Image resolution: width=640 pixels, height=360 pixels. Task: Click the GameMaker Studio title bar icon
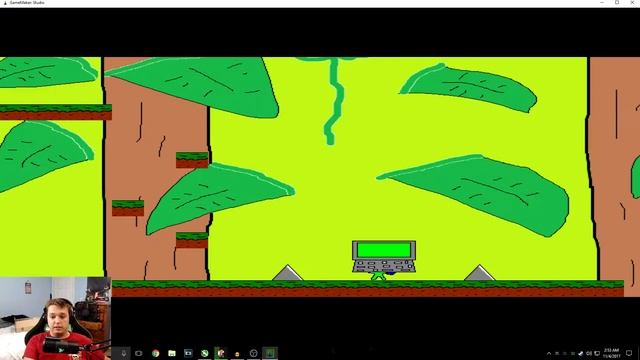click(5, 2)
